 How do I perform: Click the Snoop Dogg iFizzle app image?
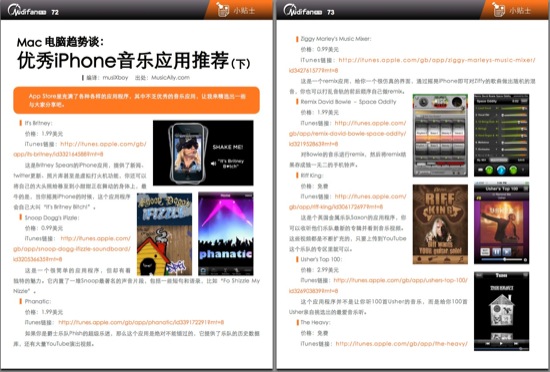[165, 234]
